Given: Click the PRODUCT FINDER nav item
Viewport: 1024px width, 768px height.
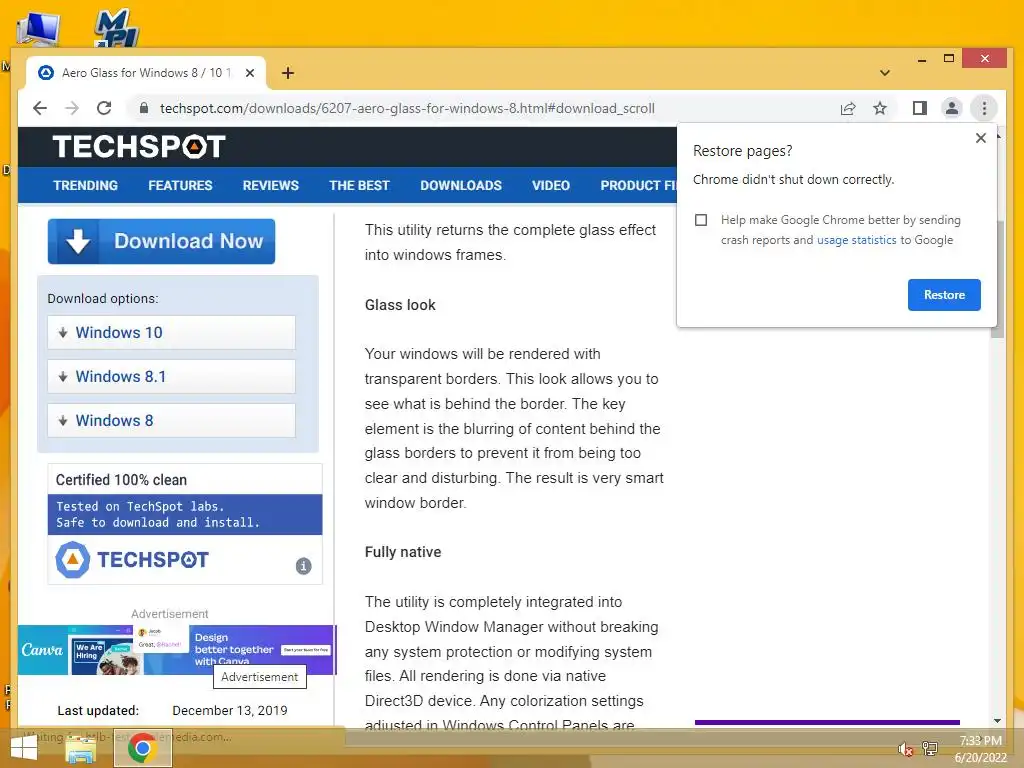Looking at the screenshot, I should 637,185.
